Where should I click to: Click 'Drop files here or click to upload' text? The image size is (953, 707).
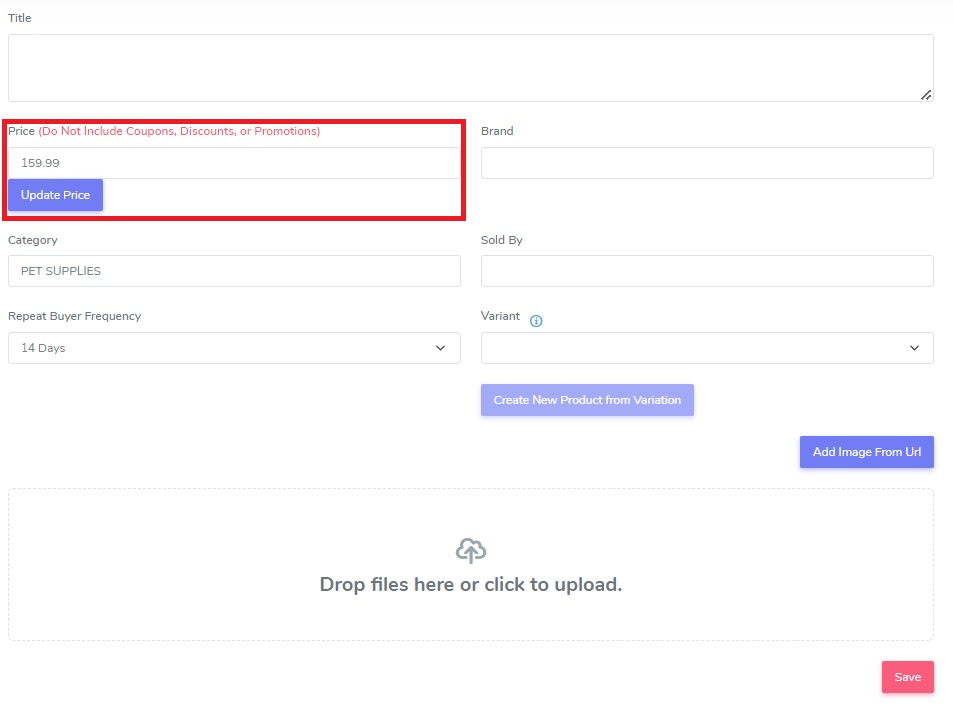(x=470, y=584)
